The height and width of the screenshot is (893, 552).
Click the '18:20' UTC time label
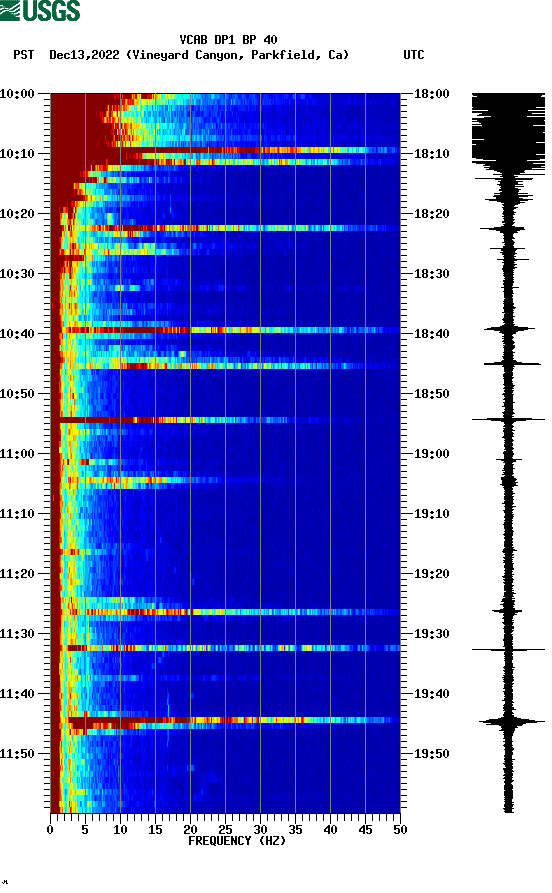pyautogui.click(x=432, y=214)
